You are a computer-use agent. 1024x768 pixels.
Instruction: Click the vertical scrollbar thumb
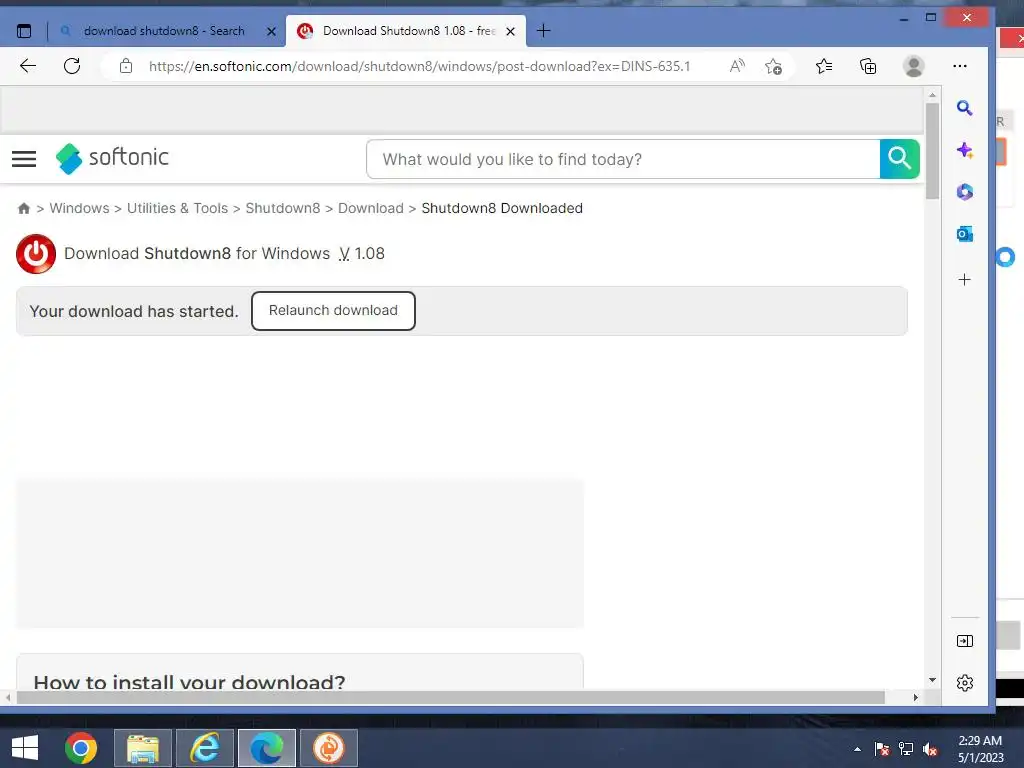point(933,150)
